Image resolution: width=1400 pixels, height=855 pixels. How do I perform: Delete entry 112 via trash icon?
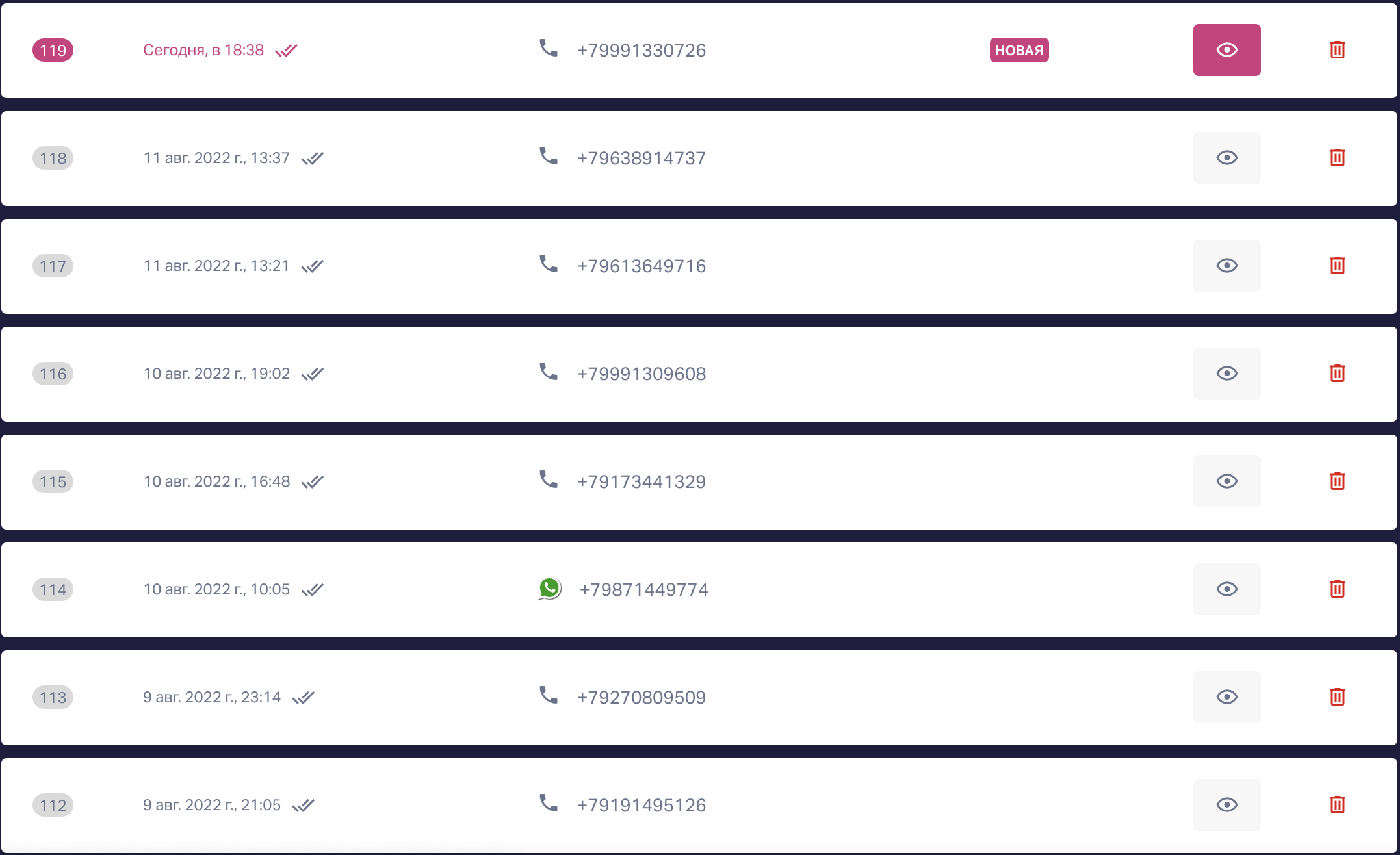(x=1337, y=805)
